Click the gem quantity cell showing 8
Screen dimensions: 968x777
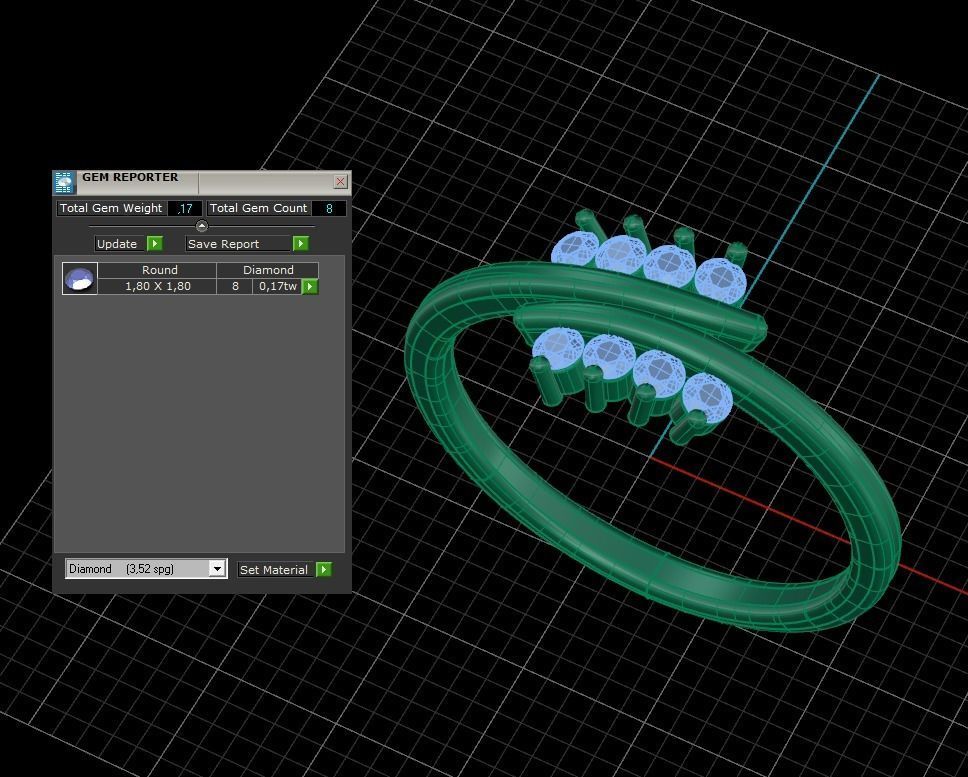235,286
